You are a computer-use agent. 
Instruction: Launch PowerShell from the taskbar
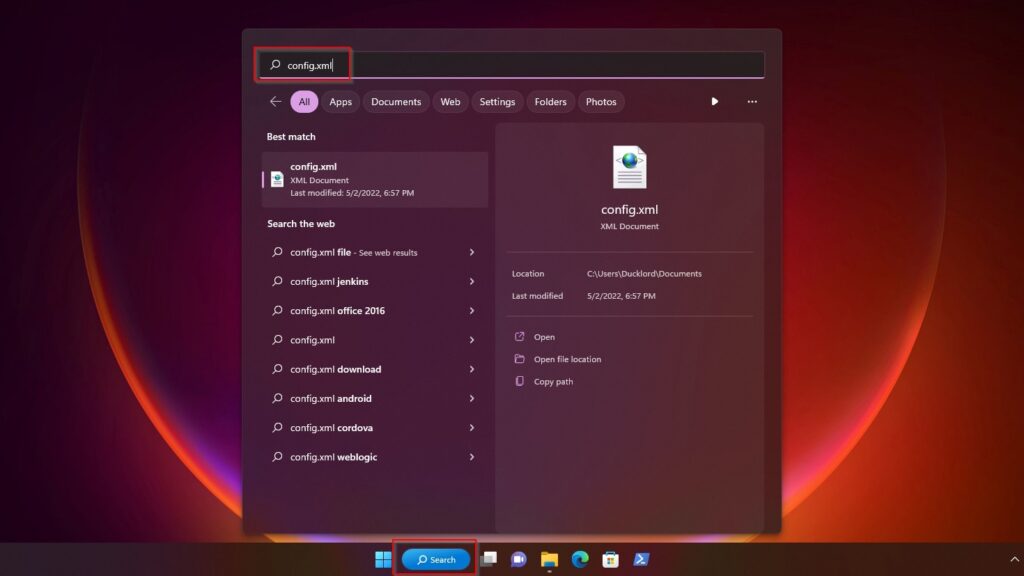pyautogui.click(x=641, y=559)
